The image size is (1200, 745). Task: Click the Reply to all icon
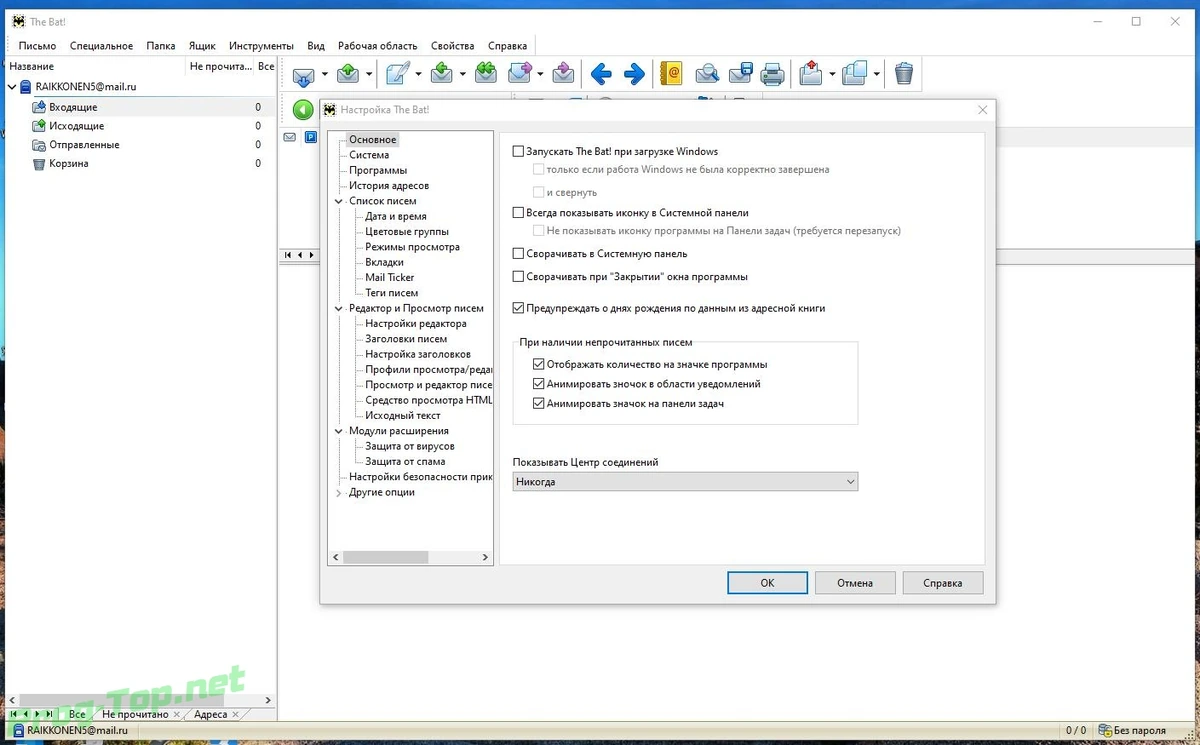(x=486, y=73)
